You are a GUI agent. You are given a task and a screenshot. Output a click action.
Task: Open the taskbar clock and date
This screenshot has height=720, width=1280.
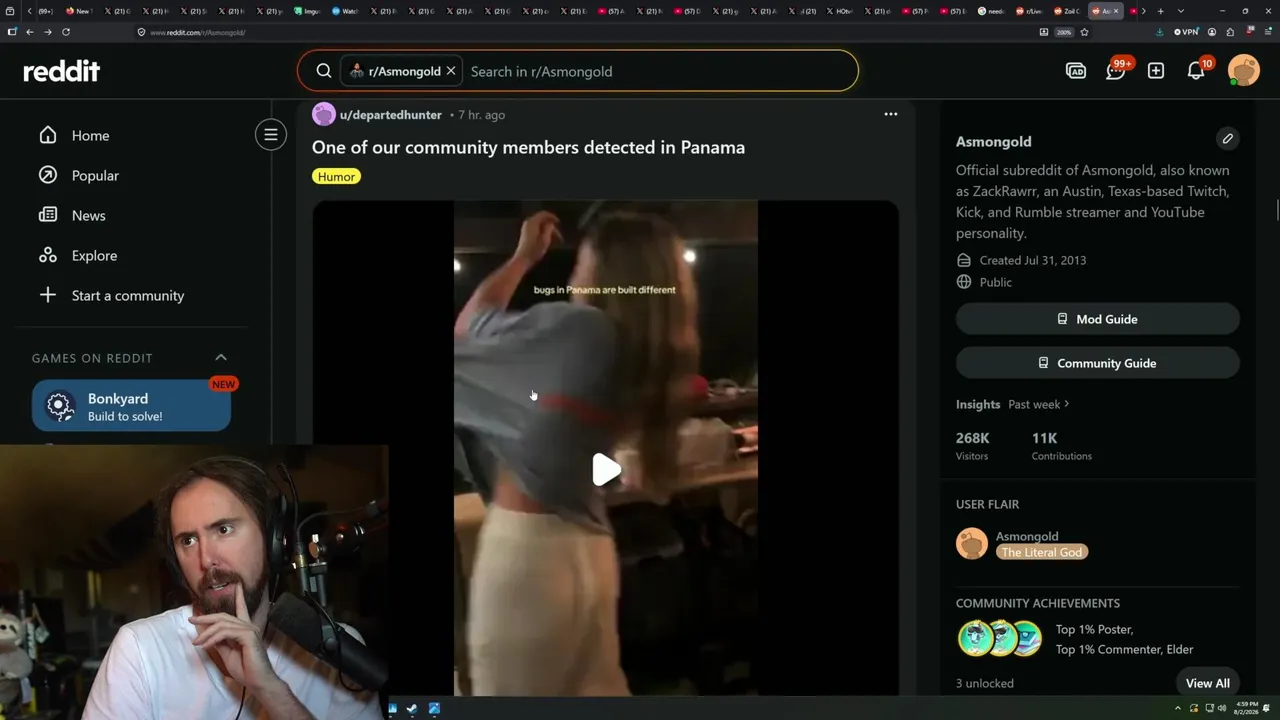[x=1247, y=708]
